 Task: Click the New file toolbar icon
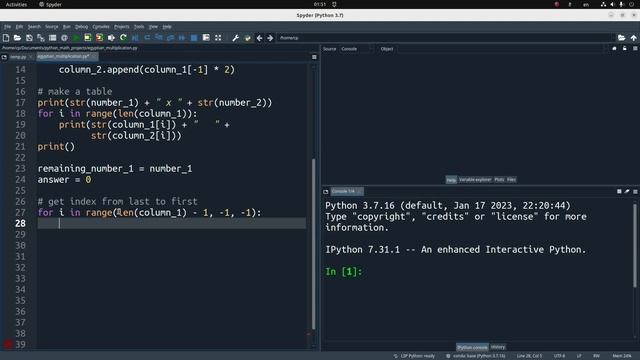6,38
